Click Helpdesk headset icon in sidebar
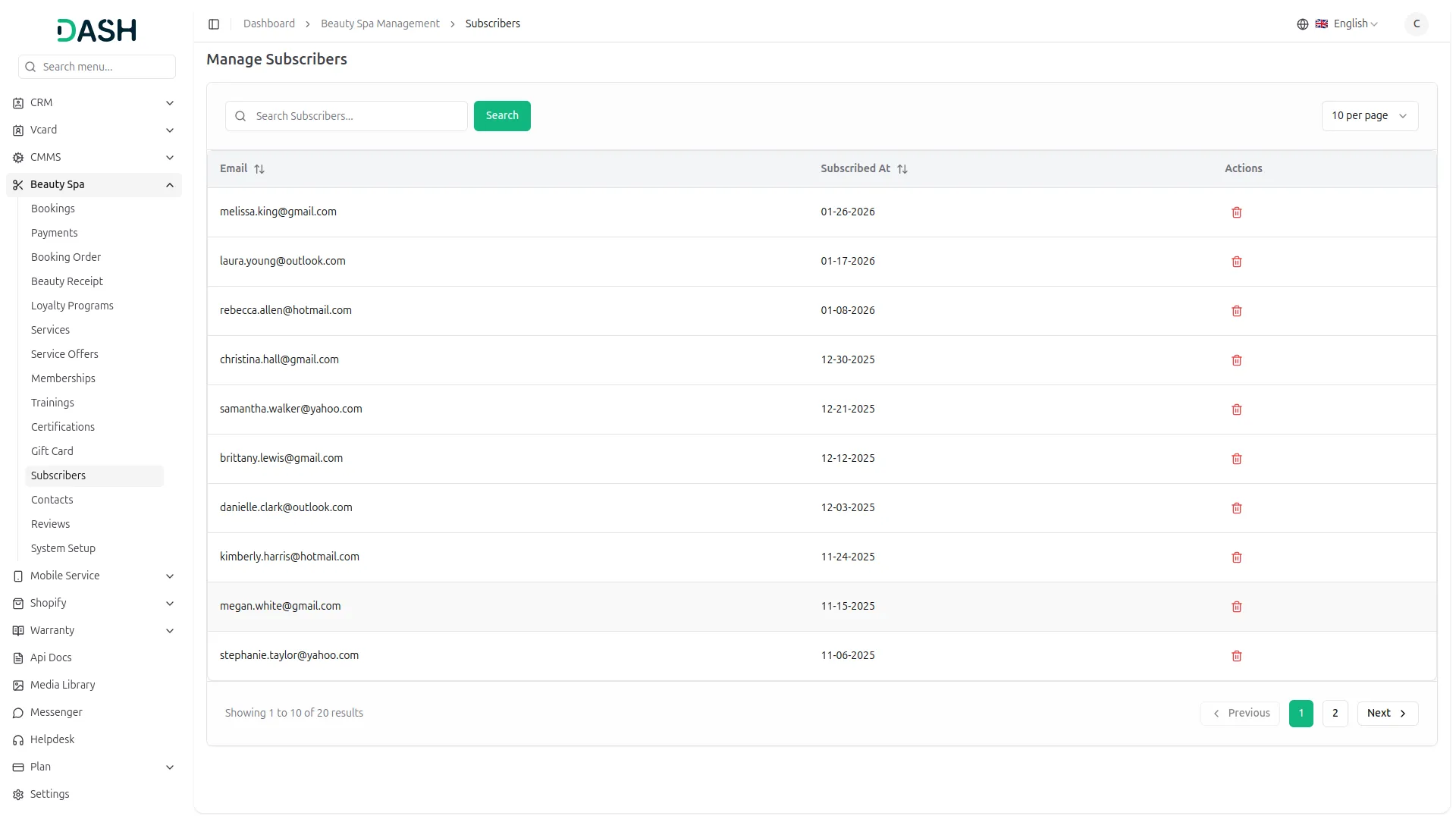The height and width of the screenshot is (819, 1456). [x=18, y=740]
